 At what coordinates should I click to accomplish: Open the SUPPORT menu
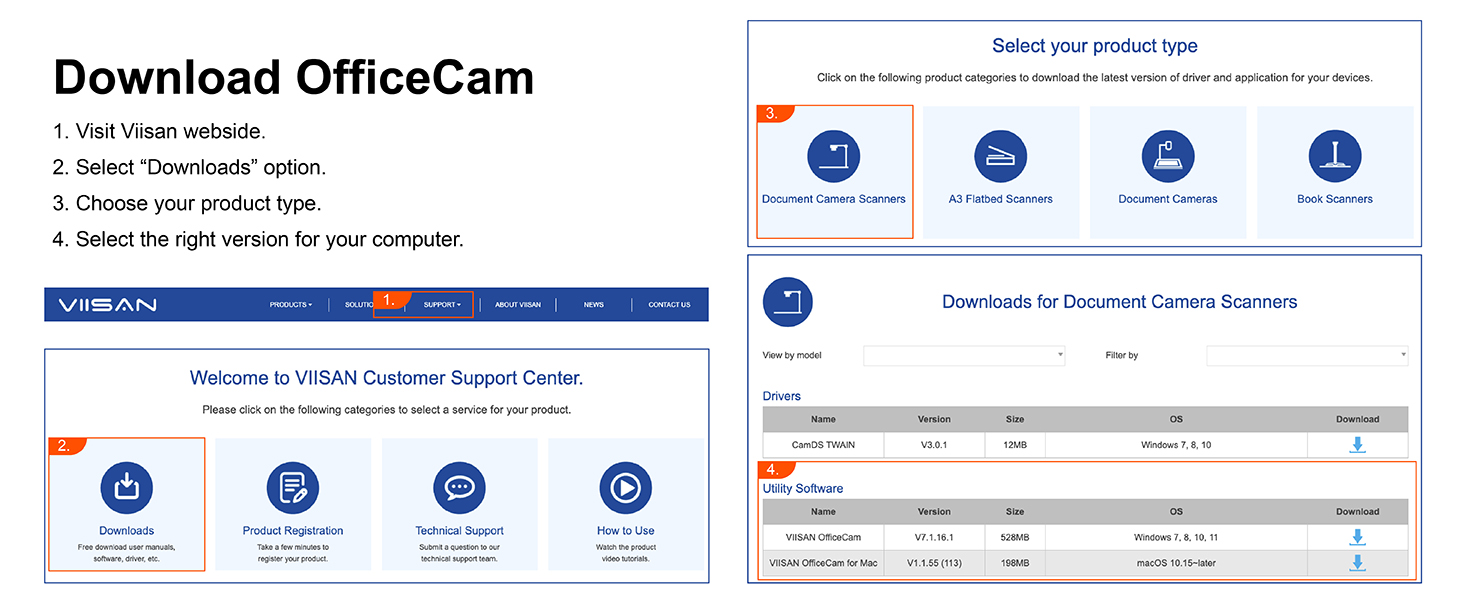pos(442,305)
